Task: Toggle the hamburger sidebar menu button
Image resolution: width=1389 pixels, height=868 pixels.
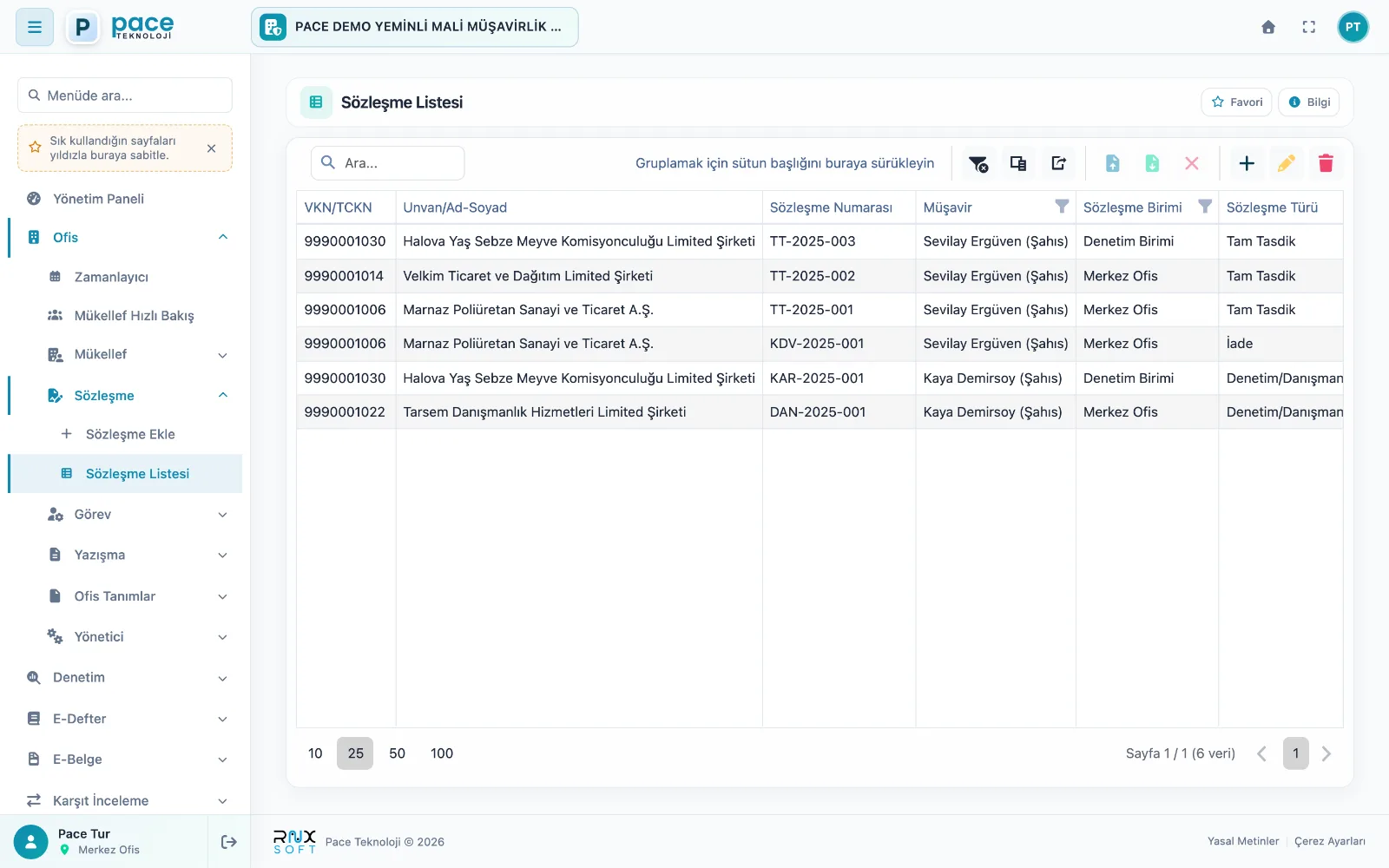Action: (35, 27)
